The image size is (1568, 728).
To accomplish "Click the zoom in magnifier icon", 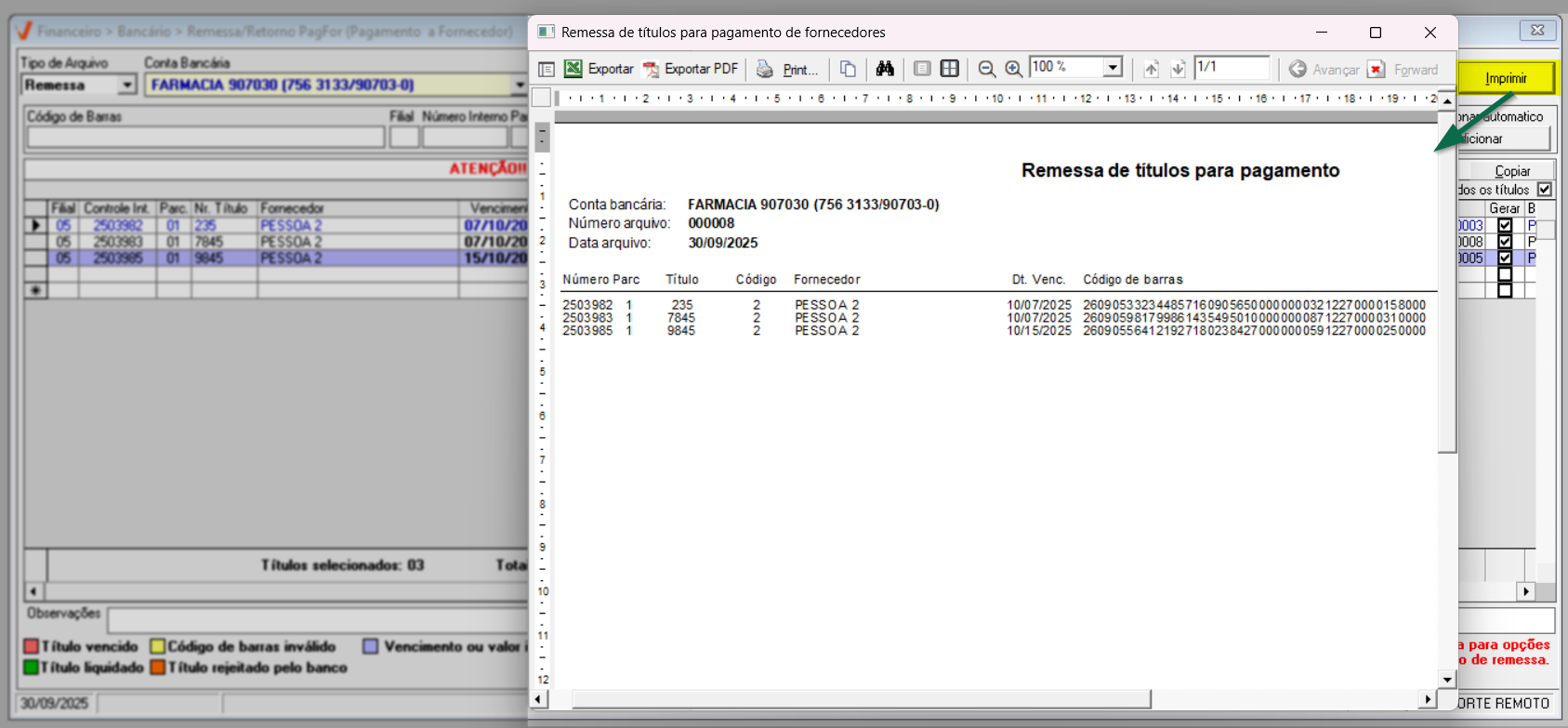I will click(x=1013, y=69).
